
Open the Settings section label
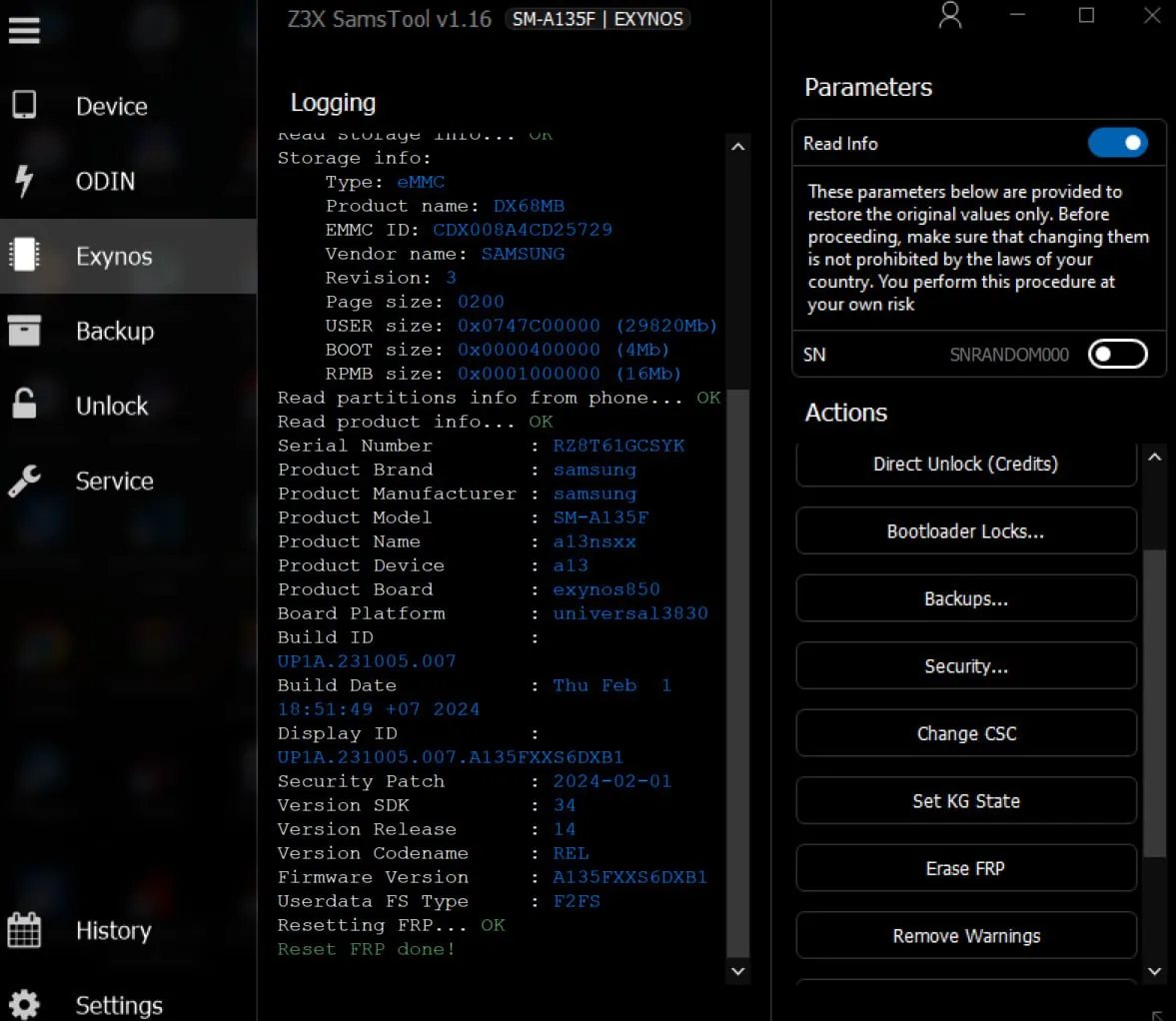119,1006
